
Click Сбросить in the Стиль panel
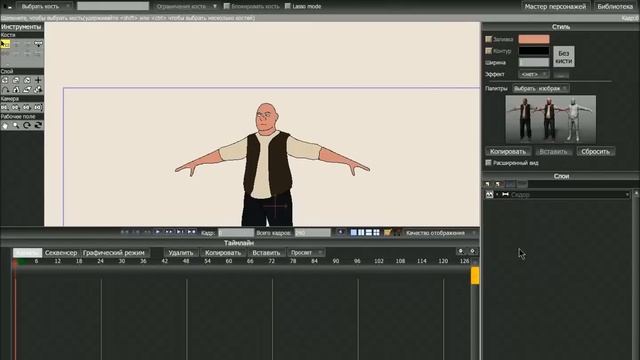pos(596,151)
